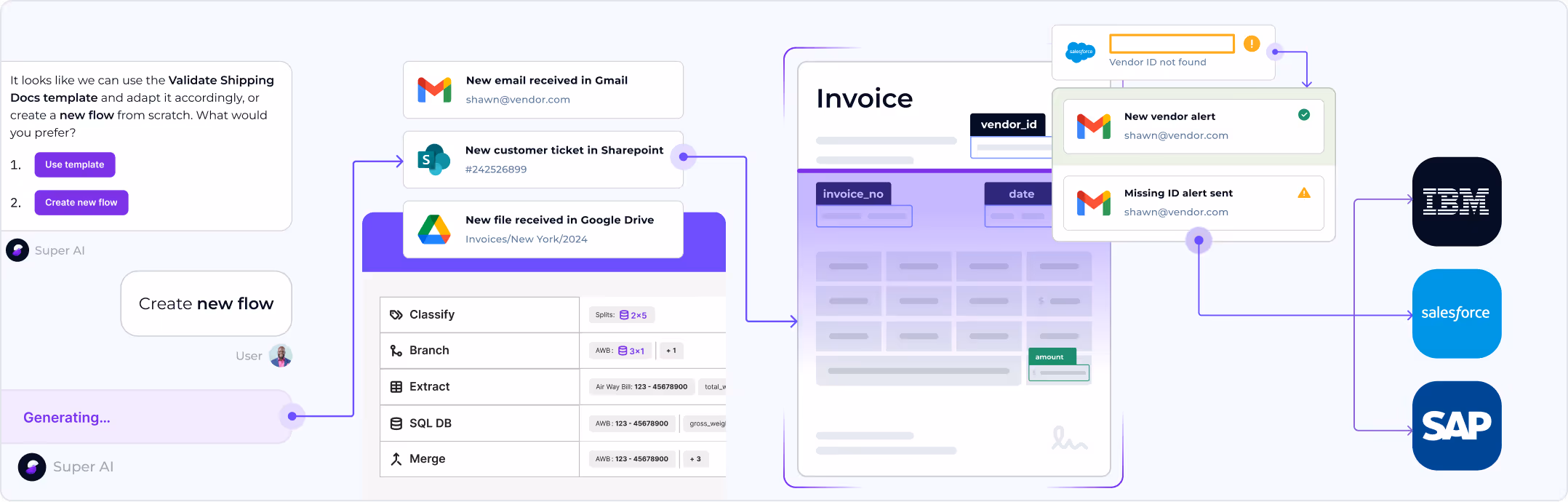The image size is (1568, 502).
Task: Click the User profile photo
Action: (x=281, y=356)
